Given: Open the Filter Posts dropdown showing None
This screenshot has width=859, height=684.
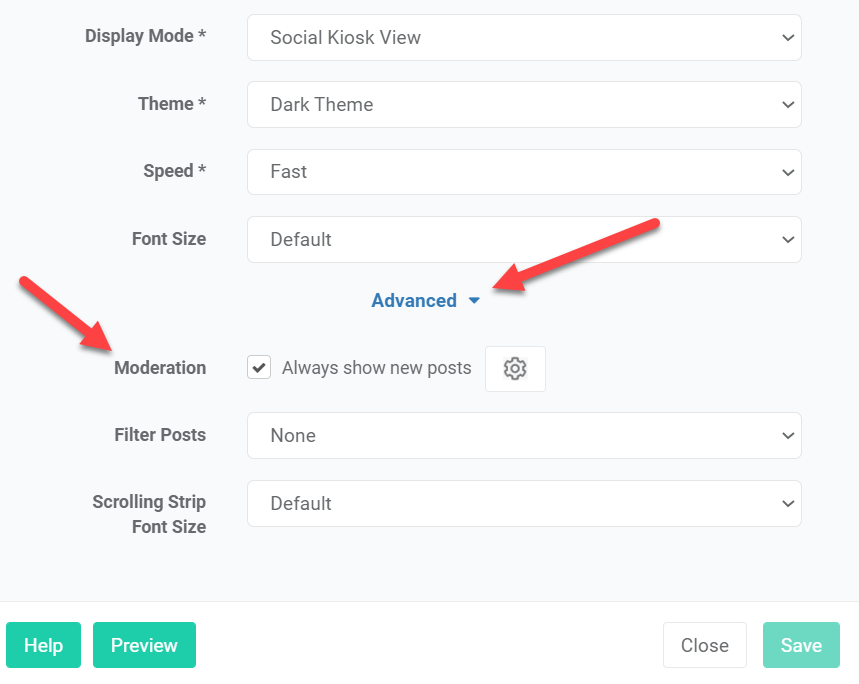Looking at the screenshot, I should (x=524, y=435).
